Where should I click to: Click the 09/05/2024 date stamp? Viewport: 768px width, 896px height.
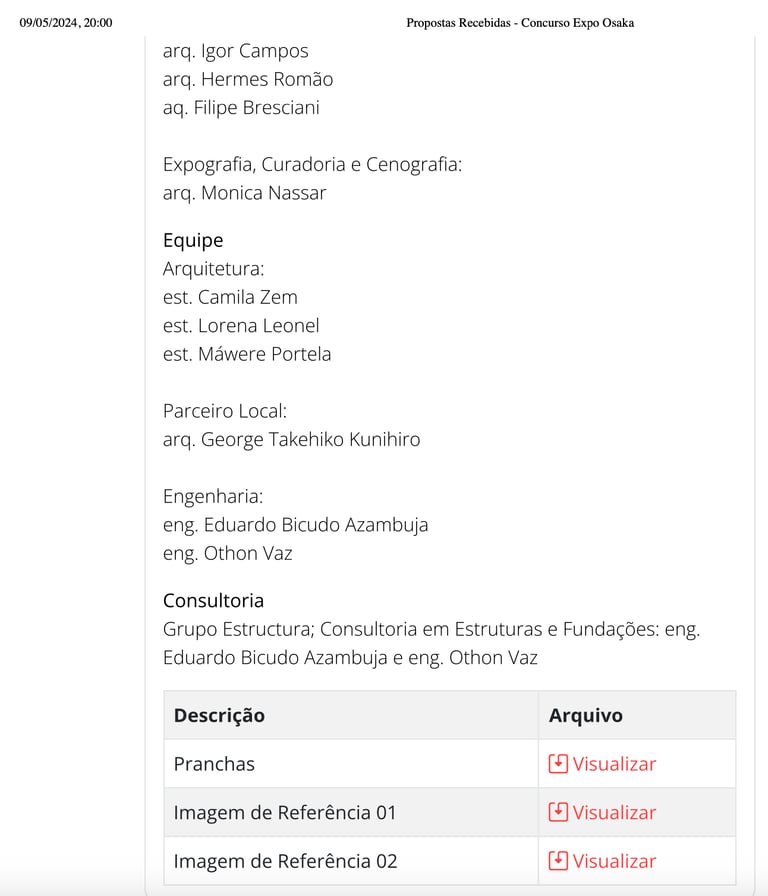coord(66,23)
